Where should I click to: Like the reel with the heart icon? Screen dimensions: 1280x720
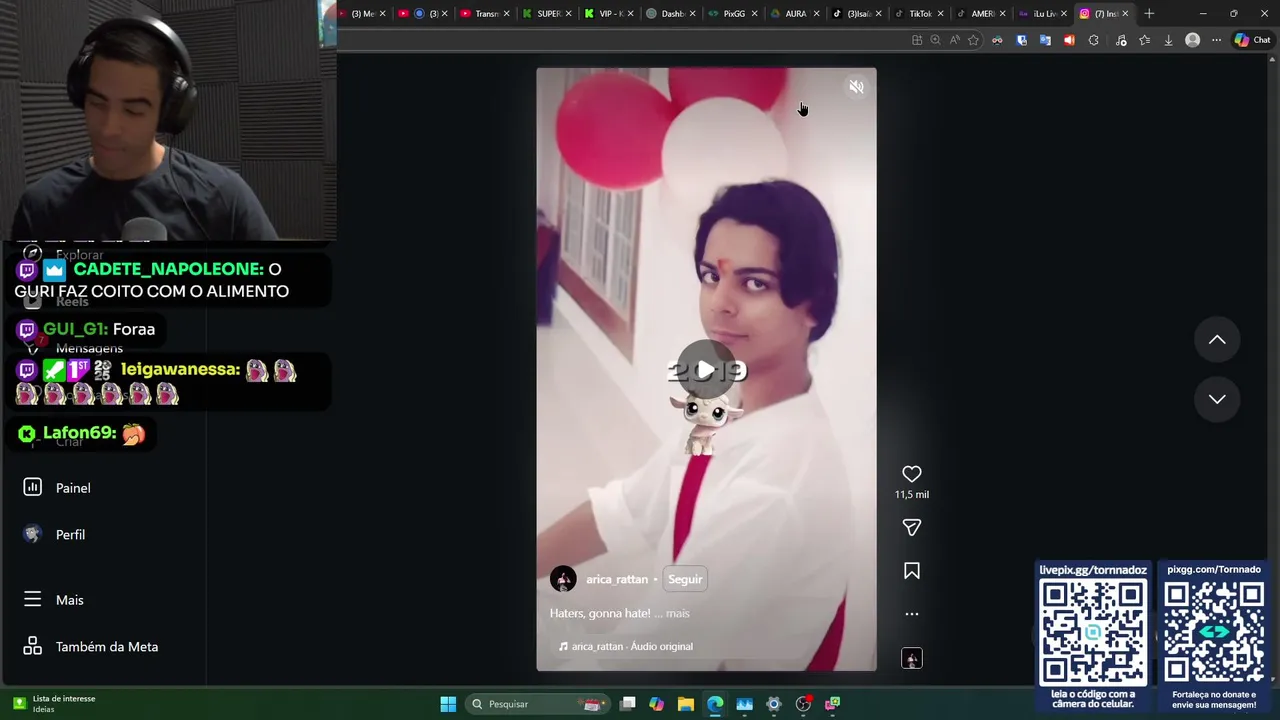coord(911,474)
